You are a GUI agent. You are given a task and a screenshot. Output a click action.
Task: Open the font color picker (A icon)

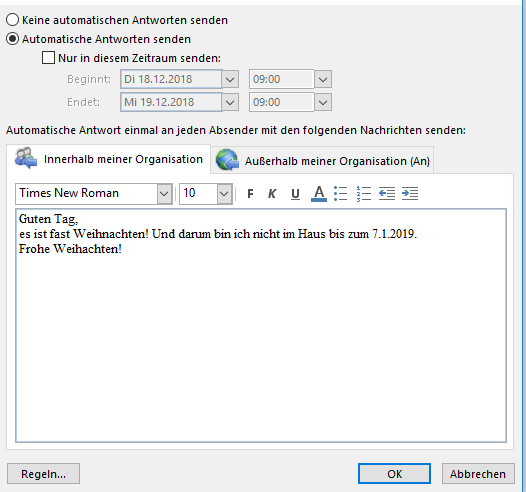pos(319,194)
